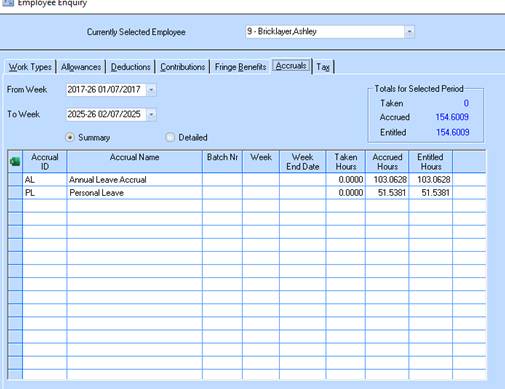Click the From Week date field 2017-26 01/07/2017
The image size is (505, 389).
(x=106, y=90)
